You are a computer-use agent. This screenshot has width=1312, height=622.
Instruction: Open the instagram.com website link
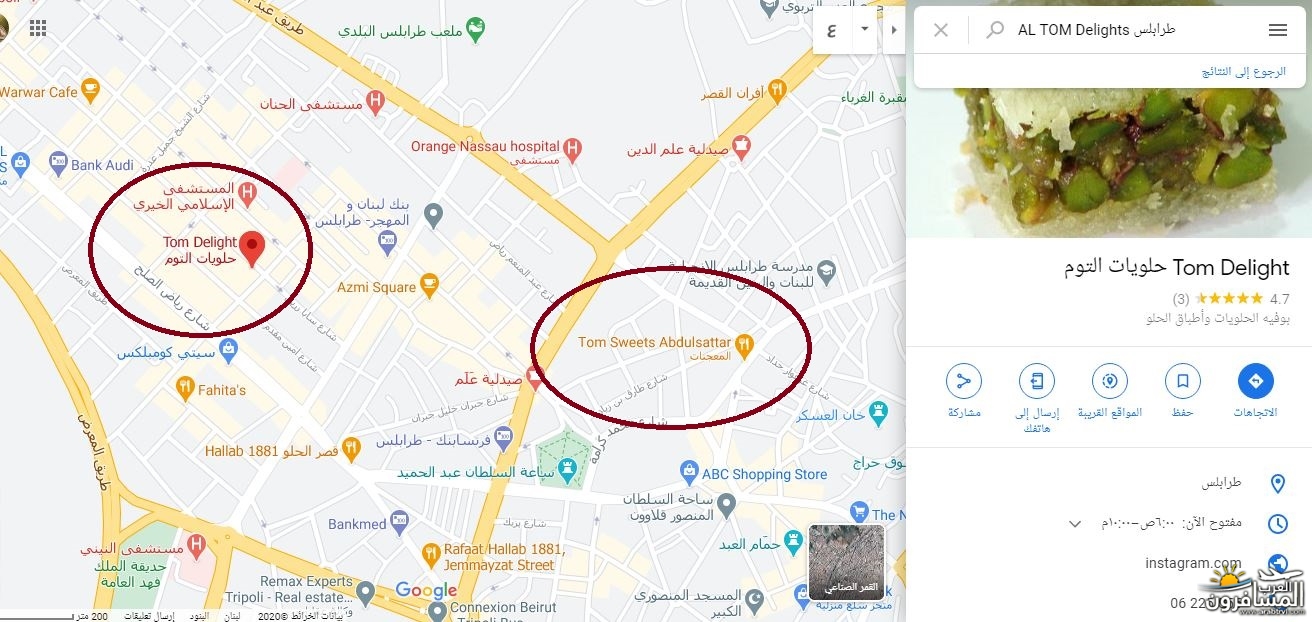(1193, 563)
